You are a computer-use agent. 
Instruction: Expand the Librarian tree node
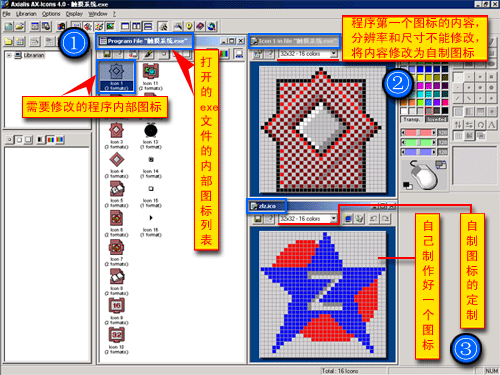9,55
